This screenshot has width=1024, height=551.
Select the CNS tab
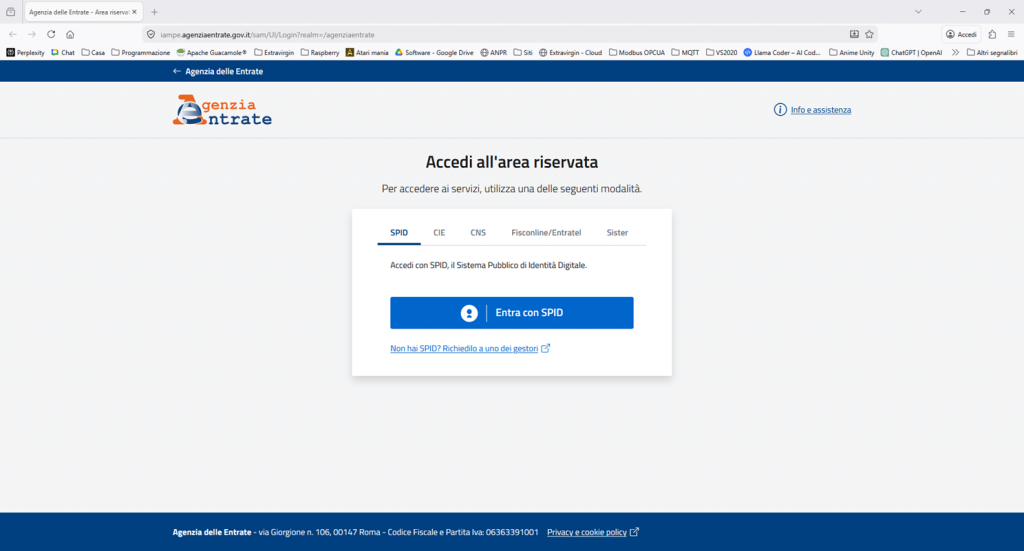pos(478,232)
